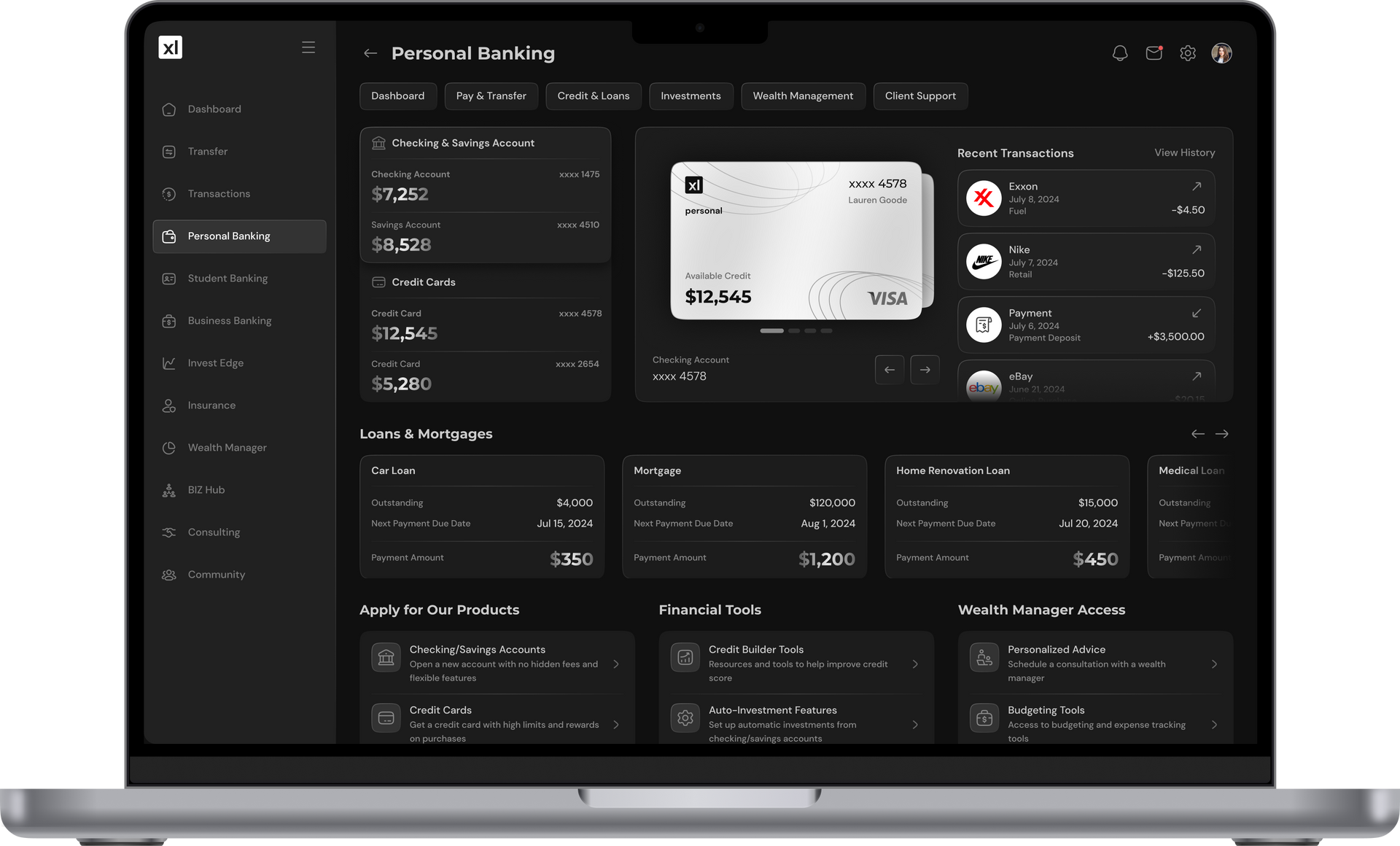This screenshot has height=846, width=1400.
Task: Click the Exxon transaction logo
Action: [x=984, y=198]
